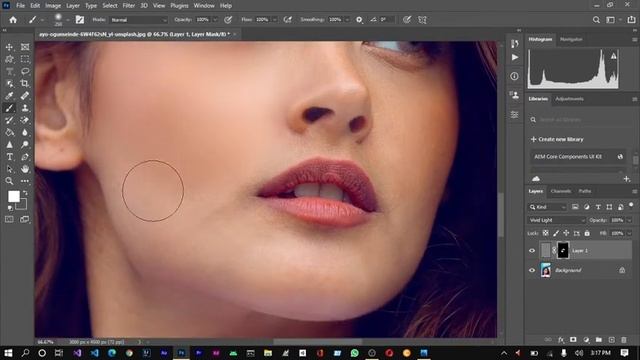The width and height of the screenshot is (640, 360).
Task: Toggle symmetry painting options
Action: tap(422, 20)
